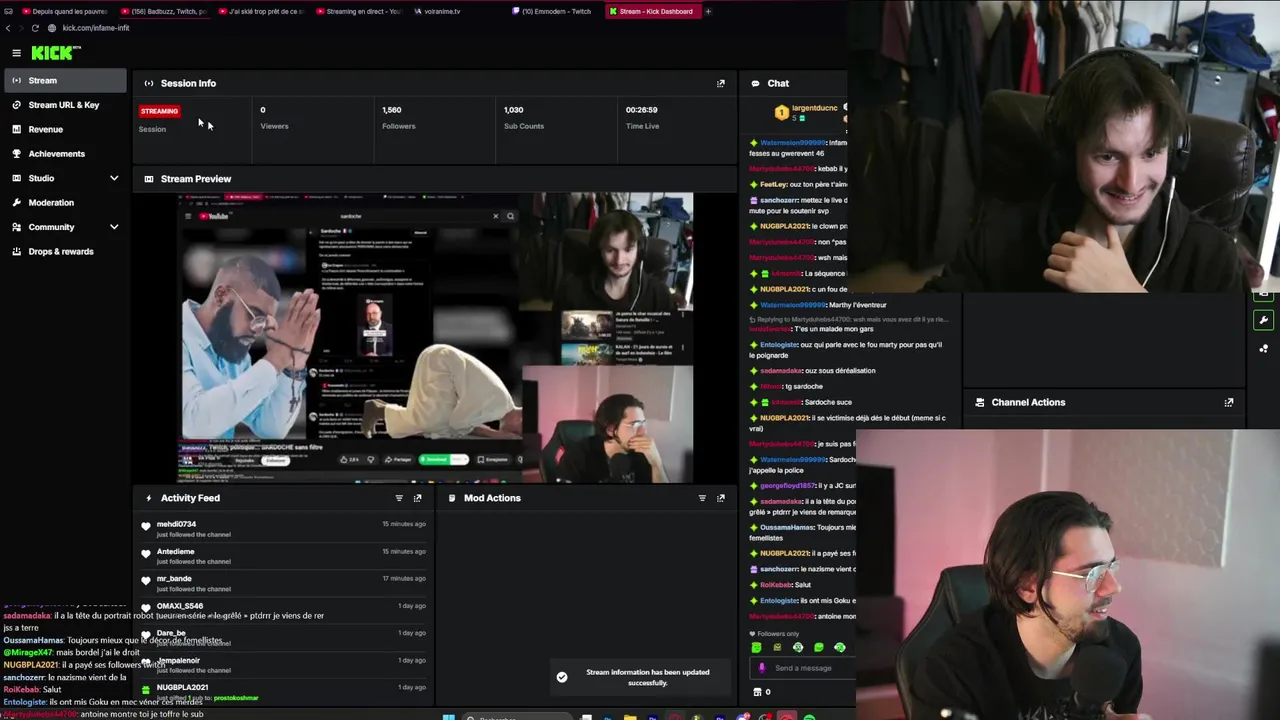Select the Sub Counts value 1,030
1280x720 pixels.
tap(514, 110)
